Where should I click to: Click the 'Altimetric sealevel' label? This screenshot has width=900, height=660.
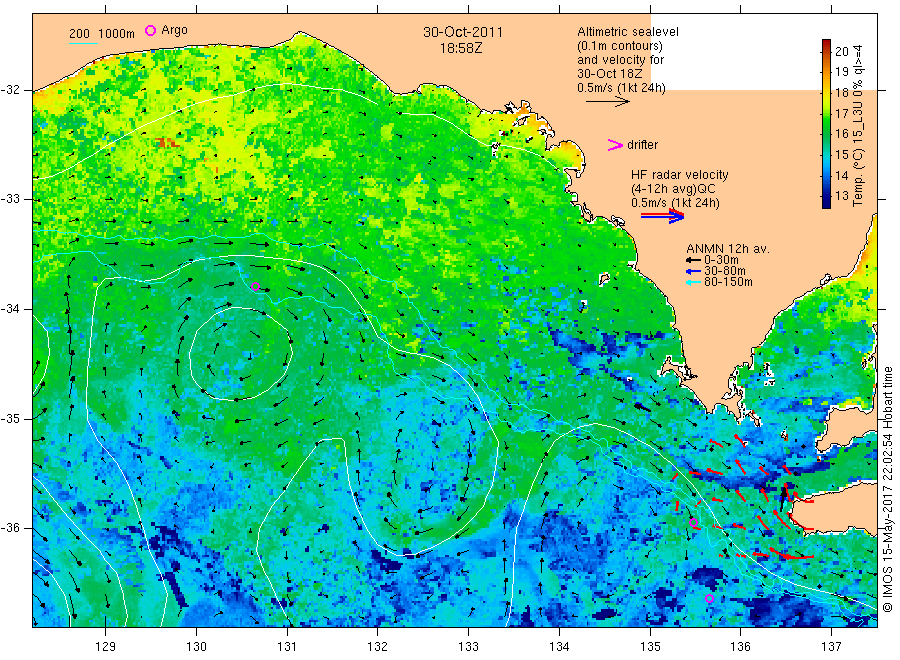click(628, 32)
